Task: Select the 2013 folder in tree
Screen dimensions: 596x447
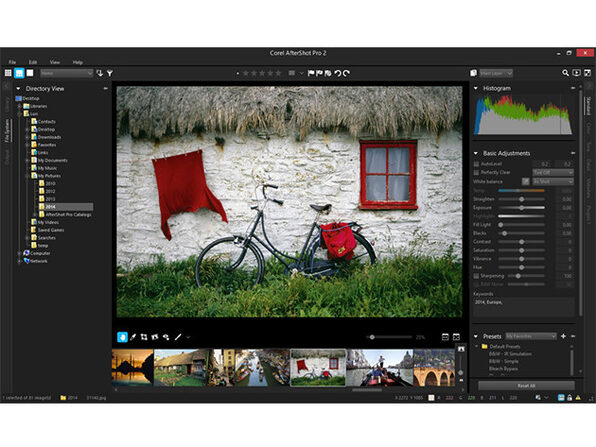Action: click(47, 199)
